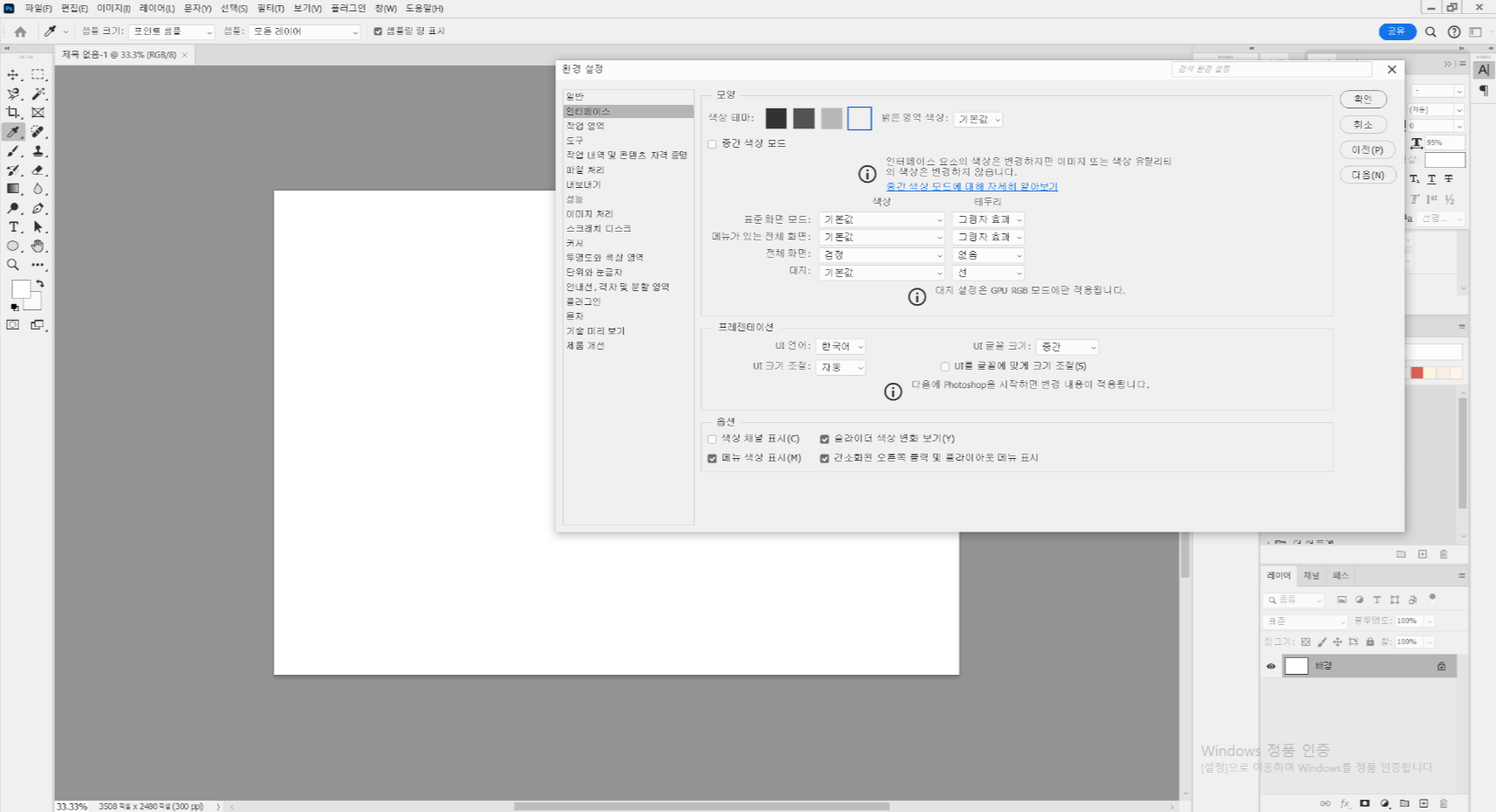The image size is (1496, 812).
Task: Select 성능 preferences category
Action: [x=628, y=199]
